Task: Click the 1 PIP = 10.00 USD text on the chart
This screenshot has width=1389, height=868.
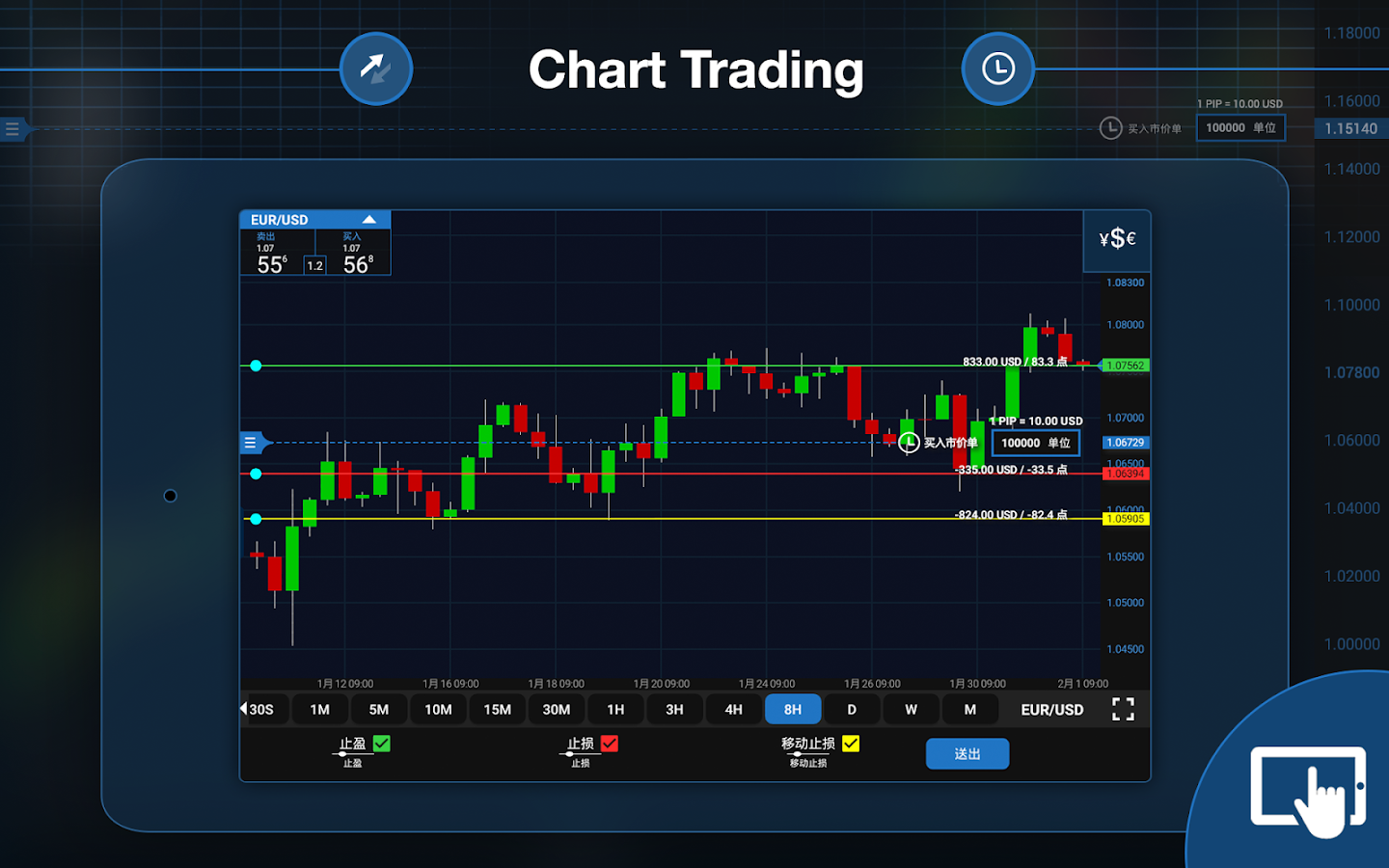Action: 1036,421
